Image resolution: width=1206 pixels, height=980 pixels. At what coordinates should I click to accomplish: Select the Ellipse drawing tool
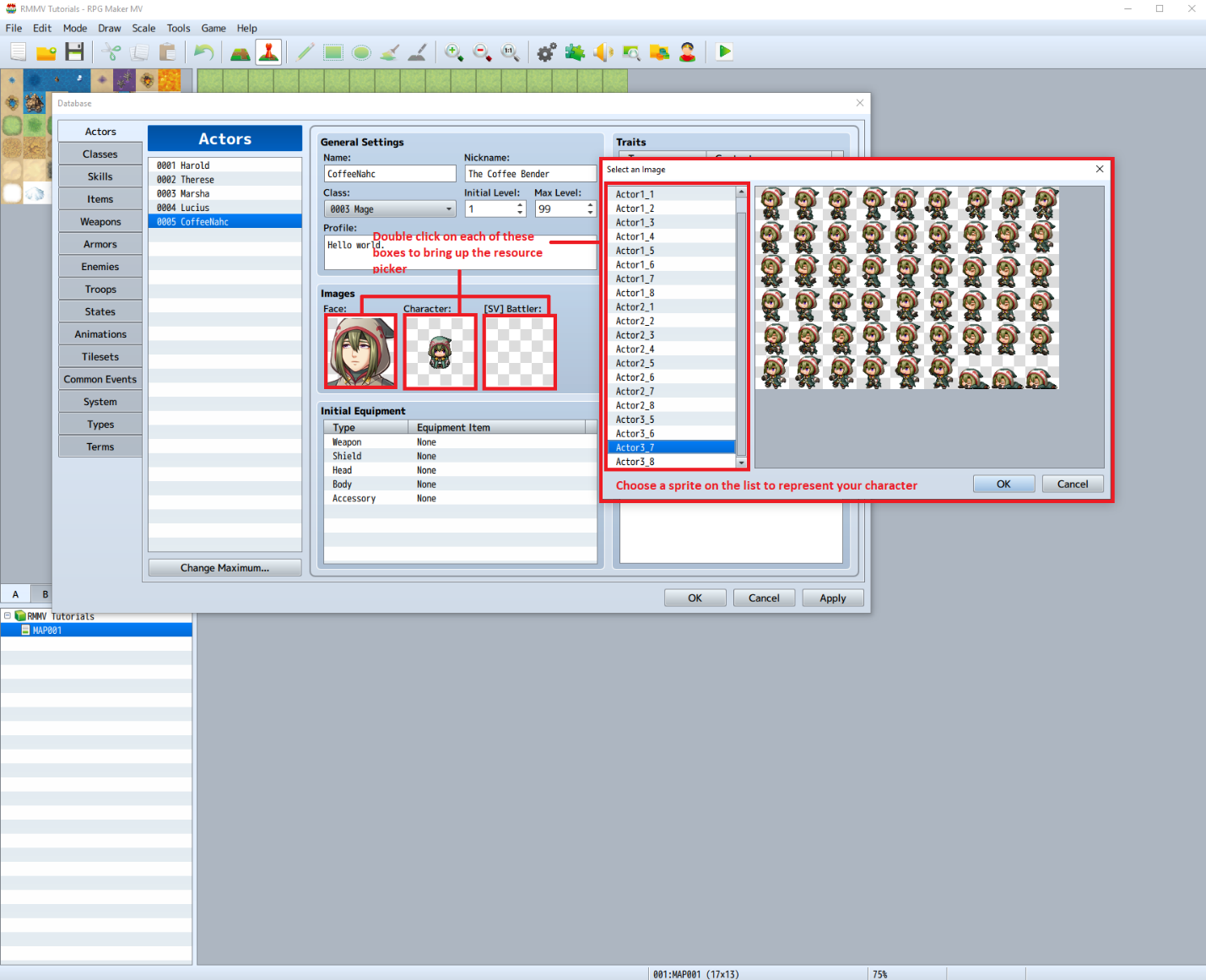361,52
